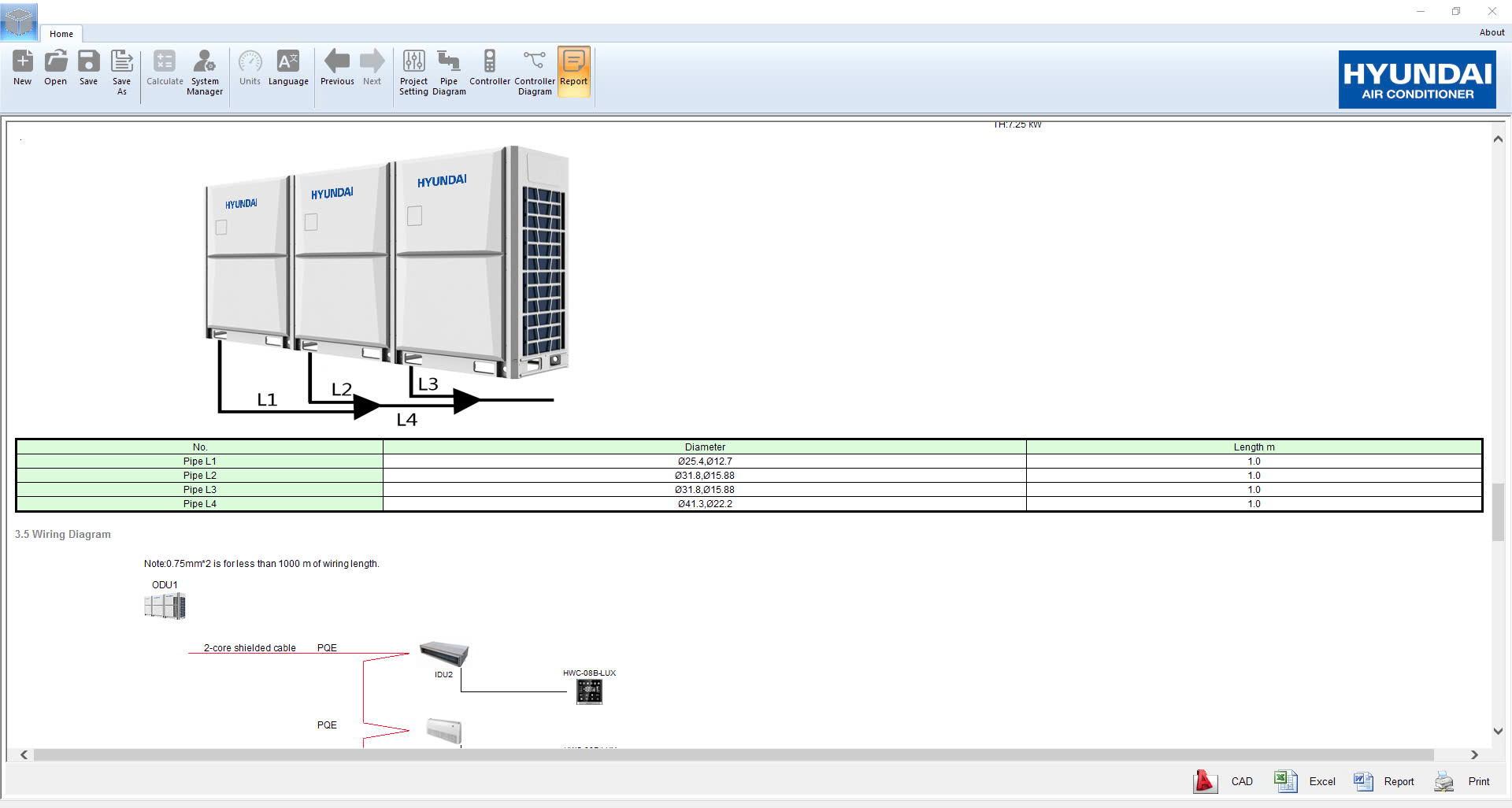Screen dimensions: 1512x808
Task: Select the Report ribbon button
Action: 574,72
